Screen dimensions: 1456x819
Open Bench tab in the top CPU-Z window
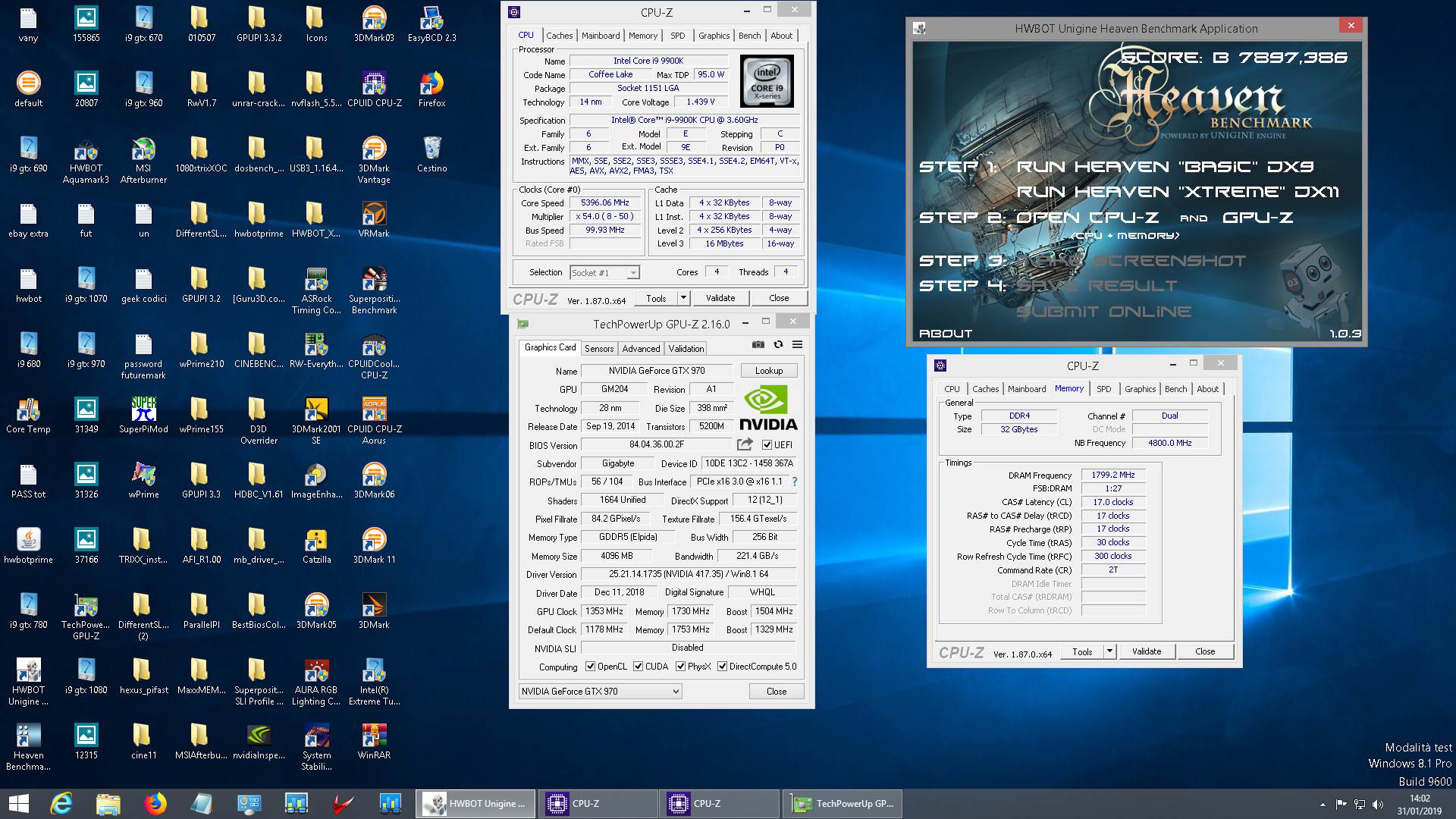click(x=749, y=36)
